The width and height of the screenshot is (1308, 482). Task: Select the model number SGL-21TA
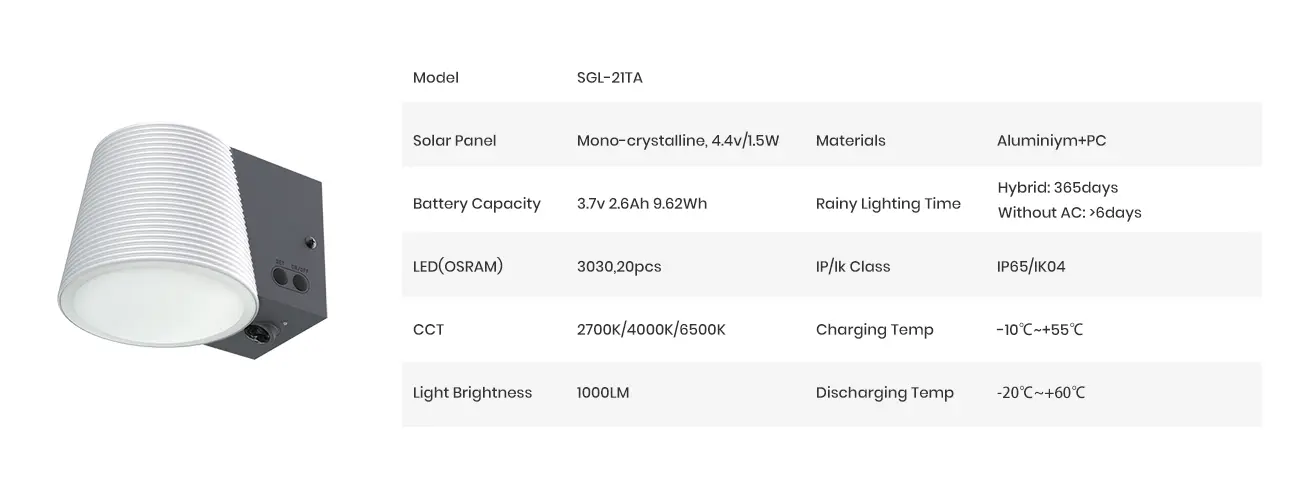(x=609, y=78)
